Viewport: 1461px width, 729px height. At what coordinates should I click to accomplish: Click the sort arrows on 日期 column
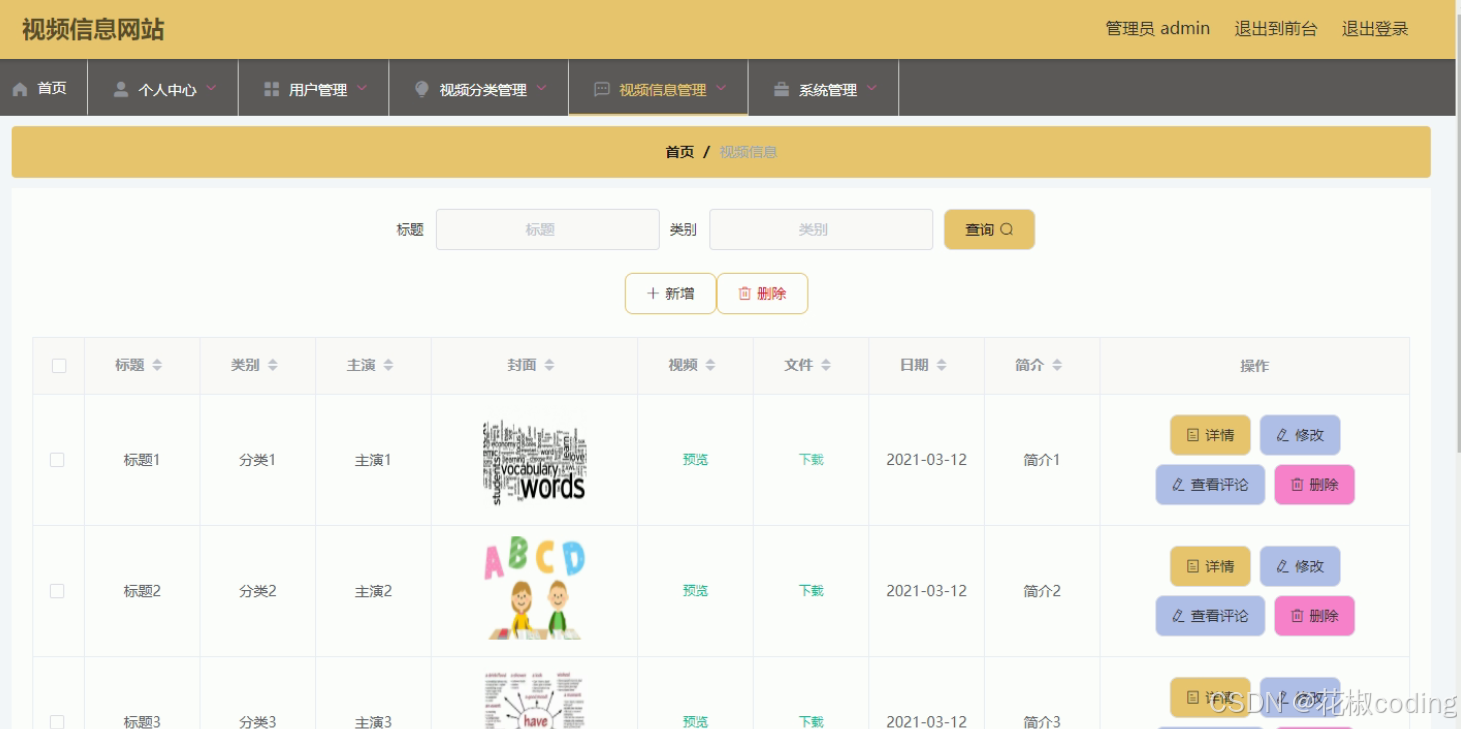point(941,365)
